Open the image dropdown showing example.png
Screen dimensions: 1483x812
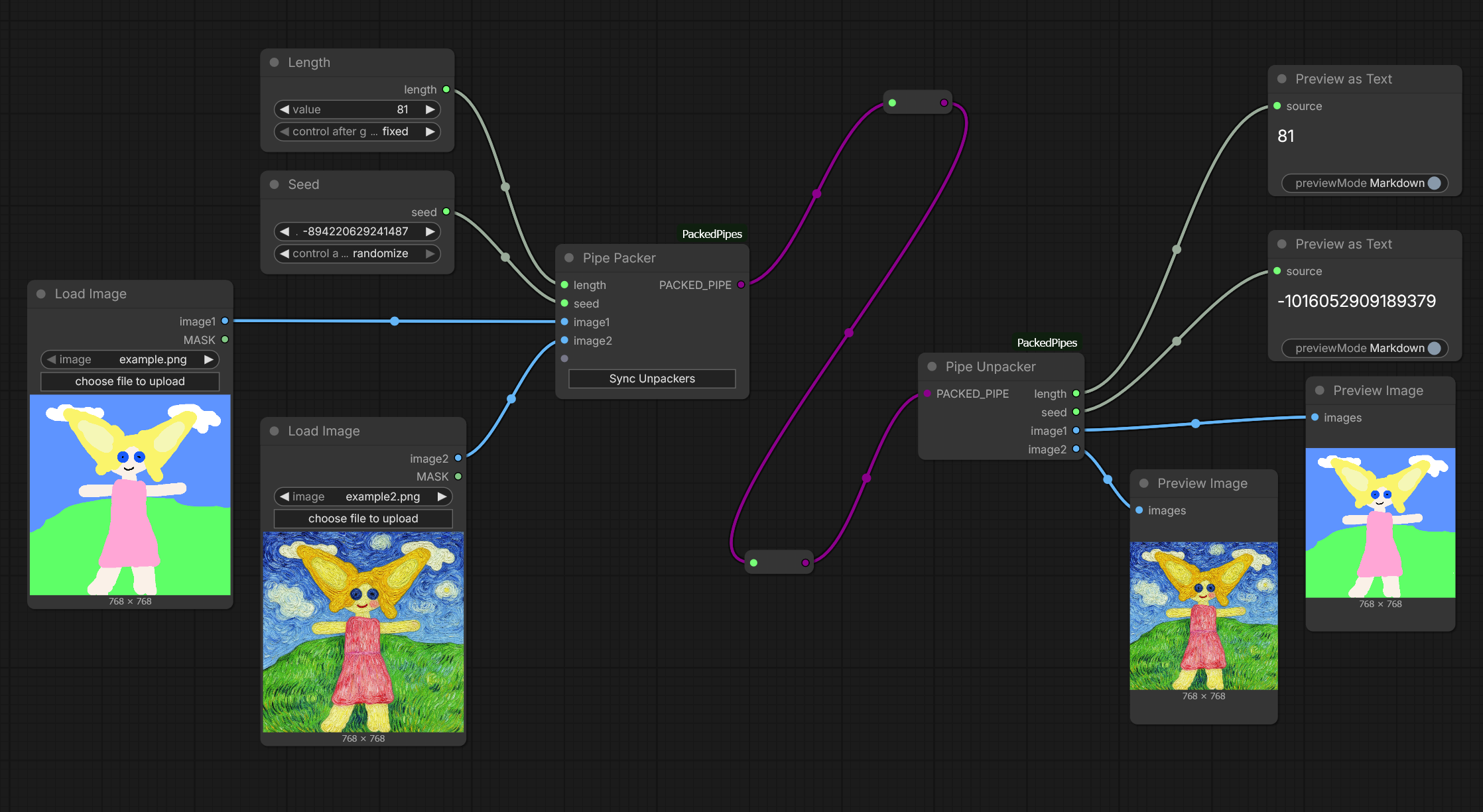click(x=130, y=359)
